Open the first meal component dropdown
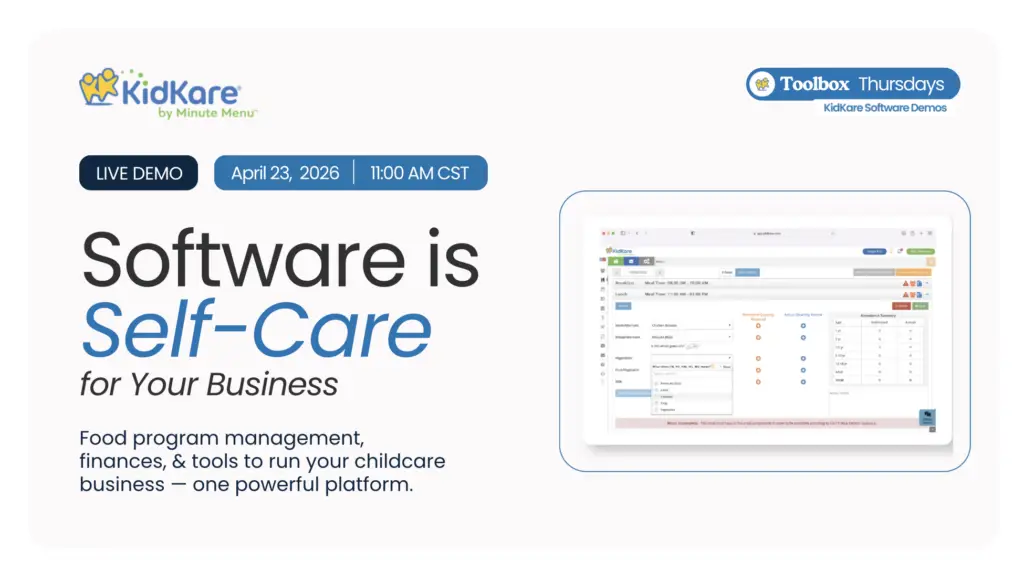 point(691,325)
